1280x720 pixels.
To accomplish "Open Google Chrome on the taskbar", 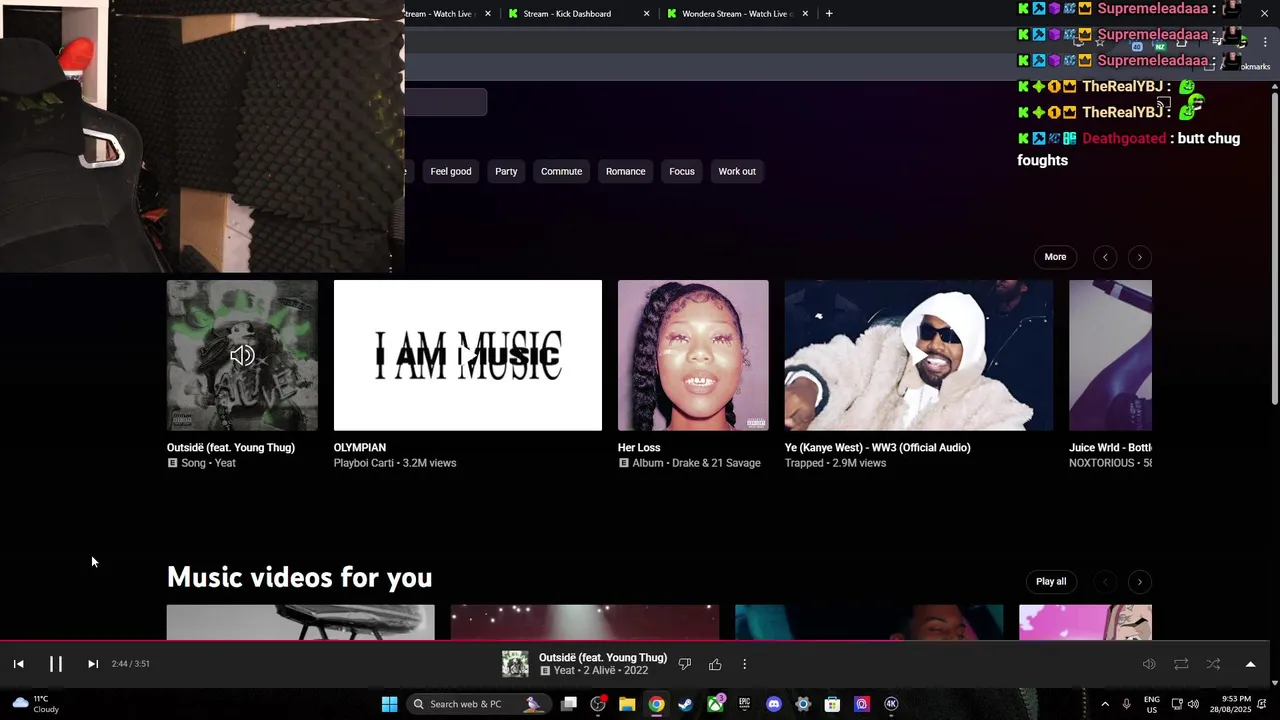I will point(656,704).
